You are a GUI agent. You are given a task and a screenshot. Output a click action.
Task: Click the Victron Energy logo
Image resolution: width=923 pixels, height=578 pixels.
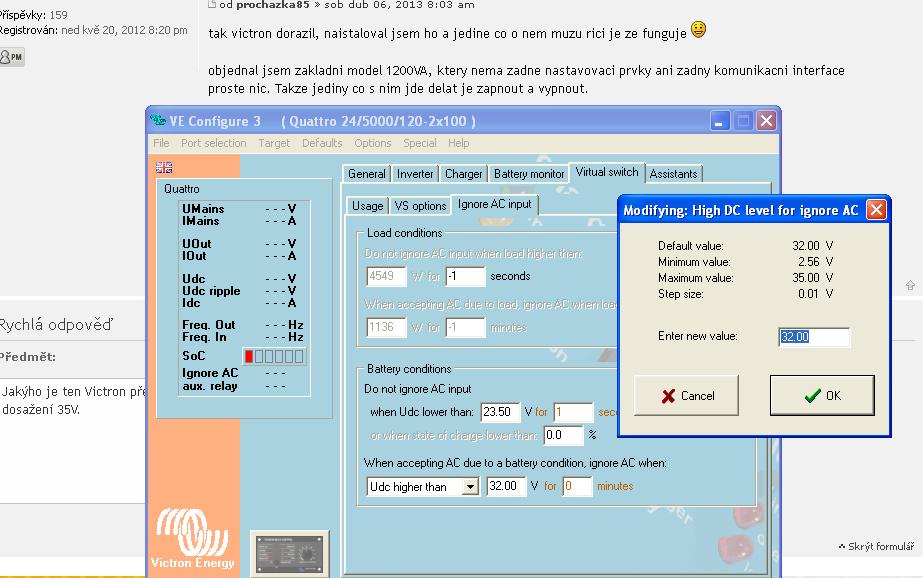[x=192, y=539]
